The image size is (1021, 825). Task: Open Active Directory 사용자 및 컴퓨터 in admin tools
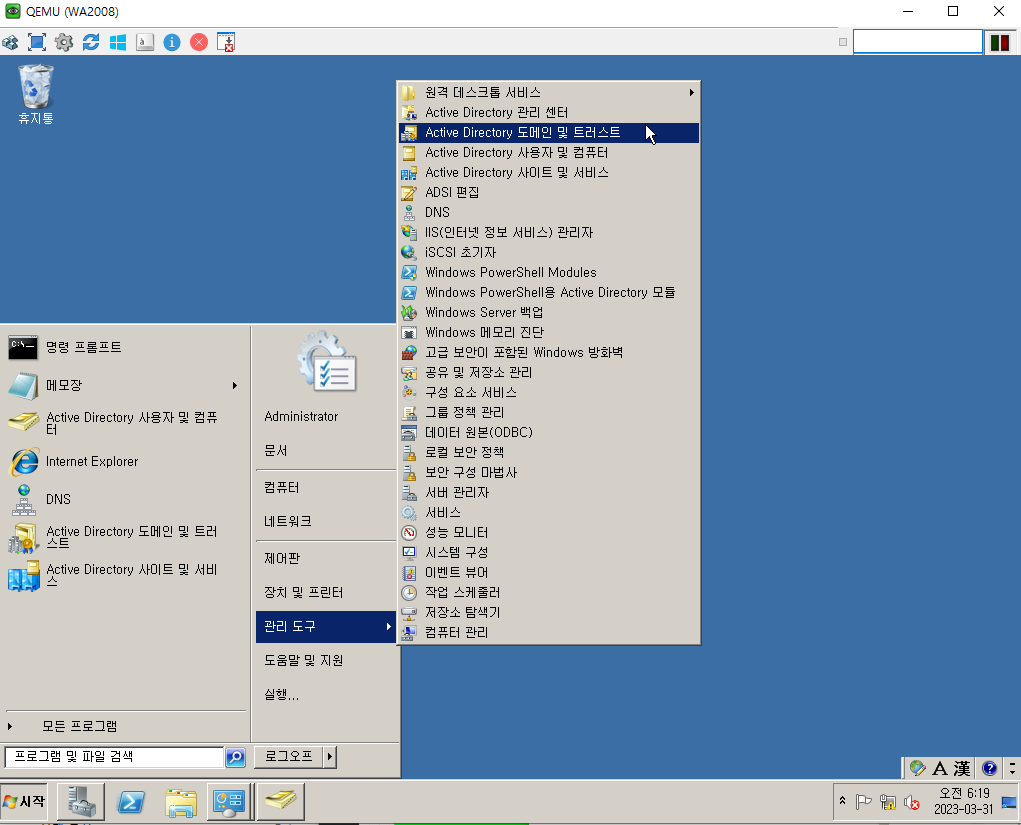(x=549, y=152)
